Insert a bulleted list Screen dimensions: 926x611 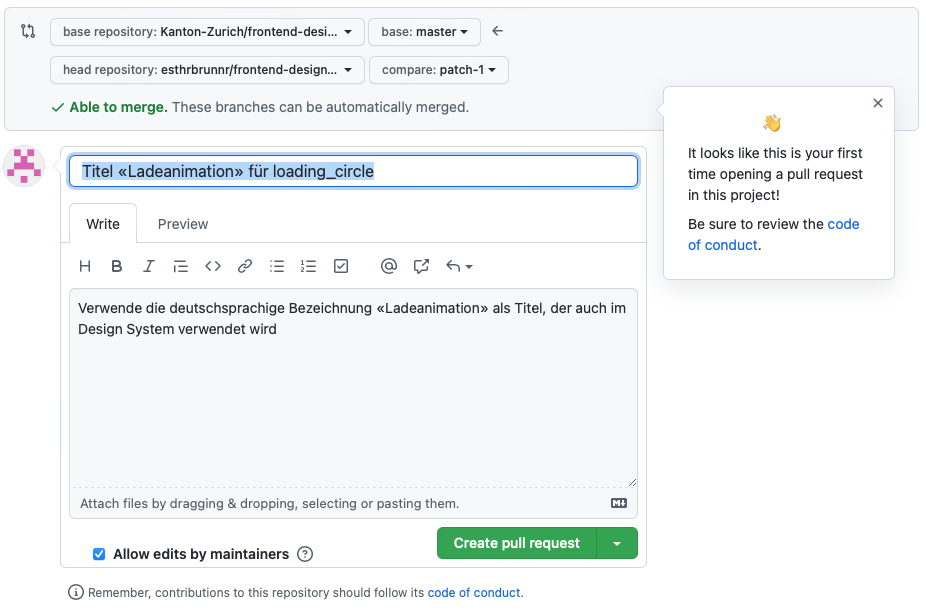click(277, 266)
